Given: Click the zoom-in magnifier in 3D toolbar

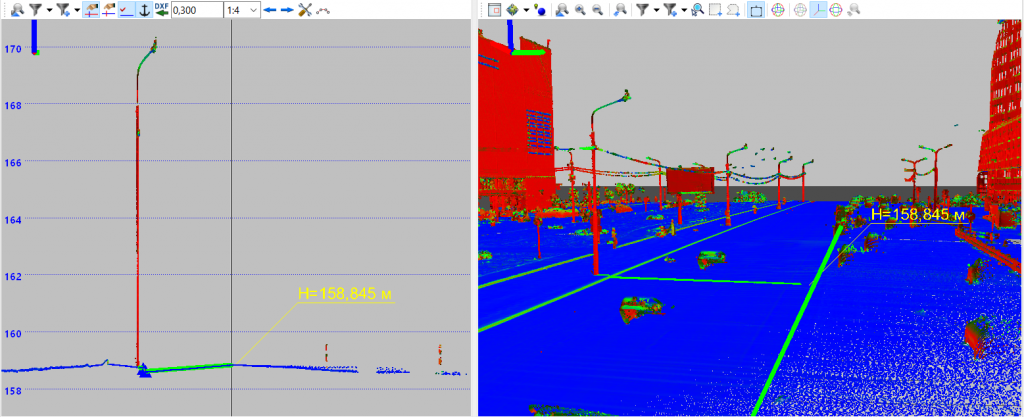Looking at the screenshot, I should [x=579, y=10].
